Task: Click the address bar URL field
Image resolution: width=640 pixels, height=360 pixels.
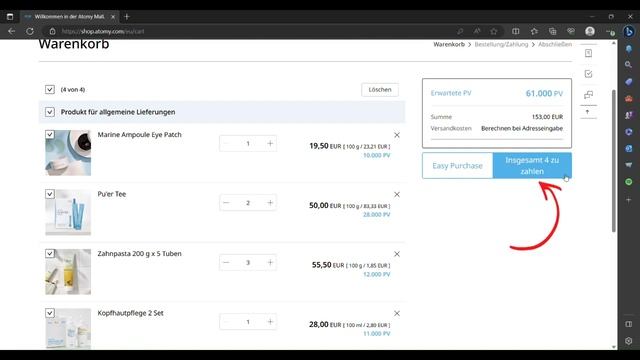Action: pyautogui.click(x=253, y=31)
